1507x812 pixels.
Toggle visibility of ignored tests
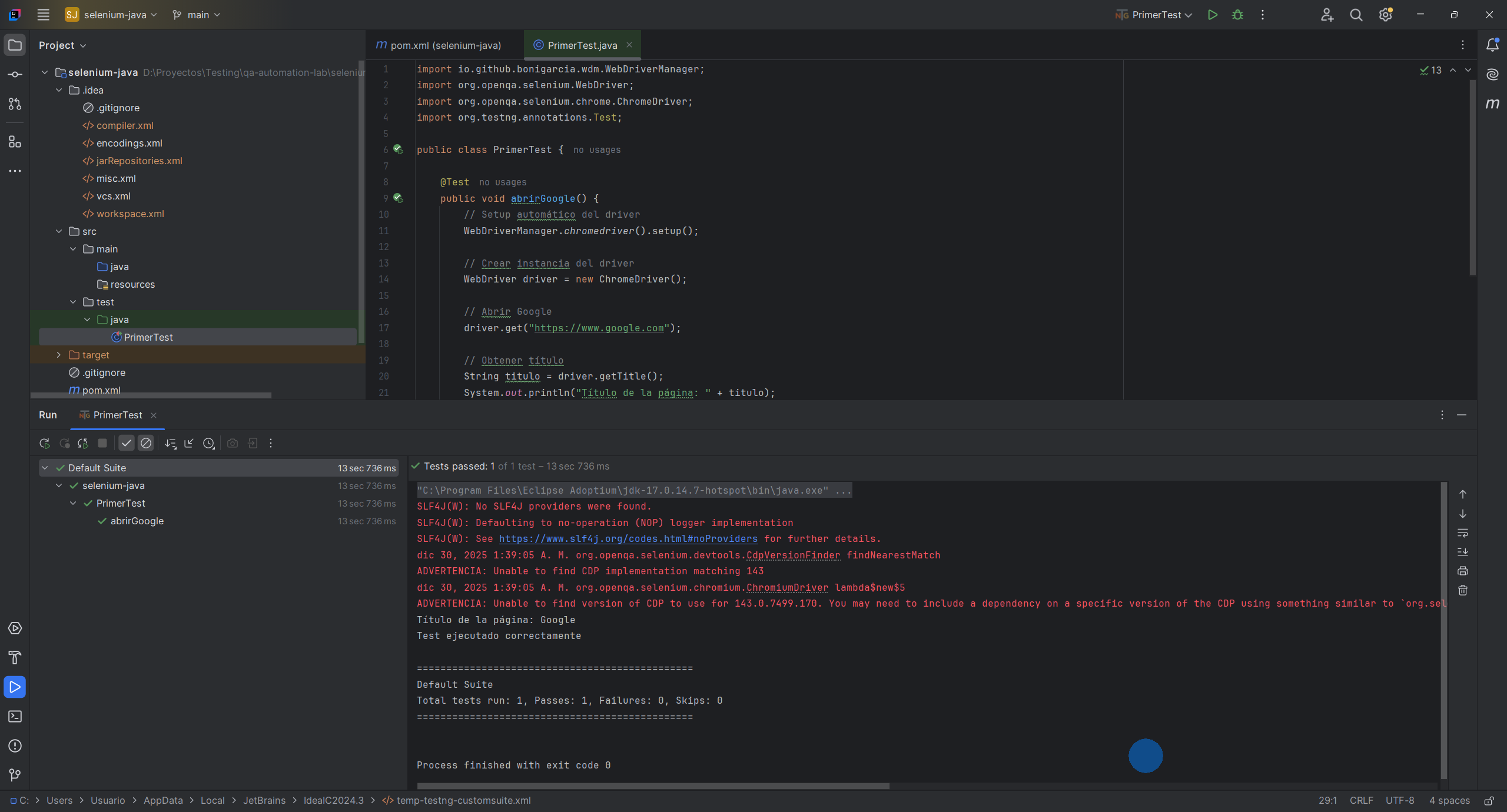pos(146,443)
